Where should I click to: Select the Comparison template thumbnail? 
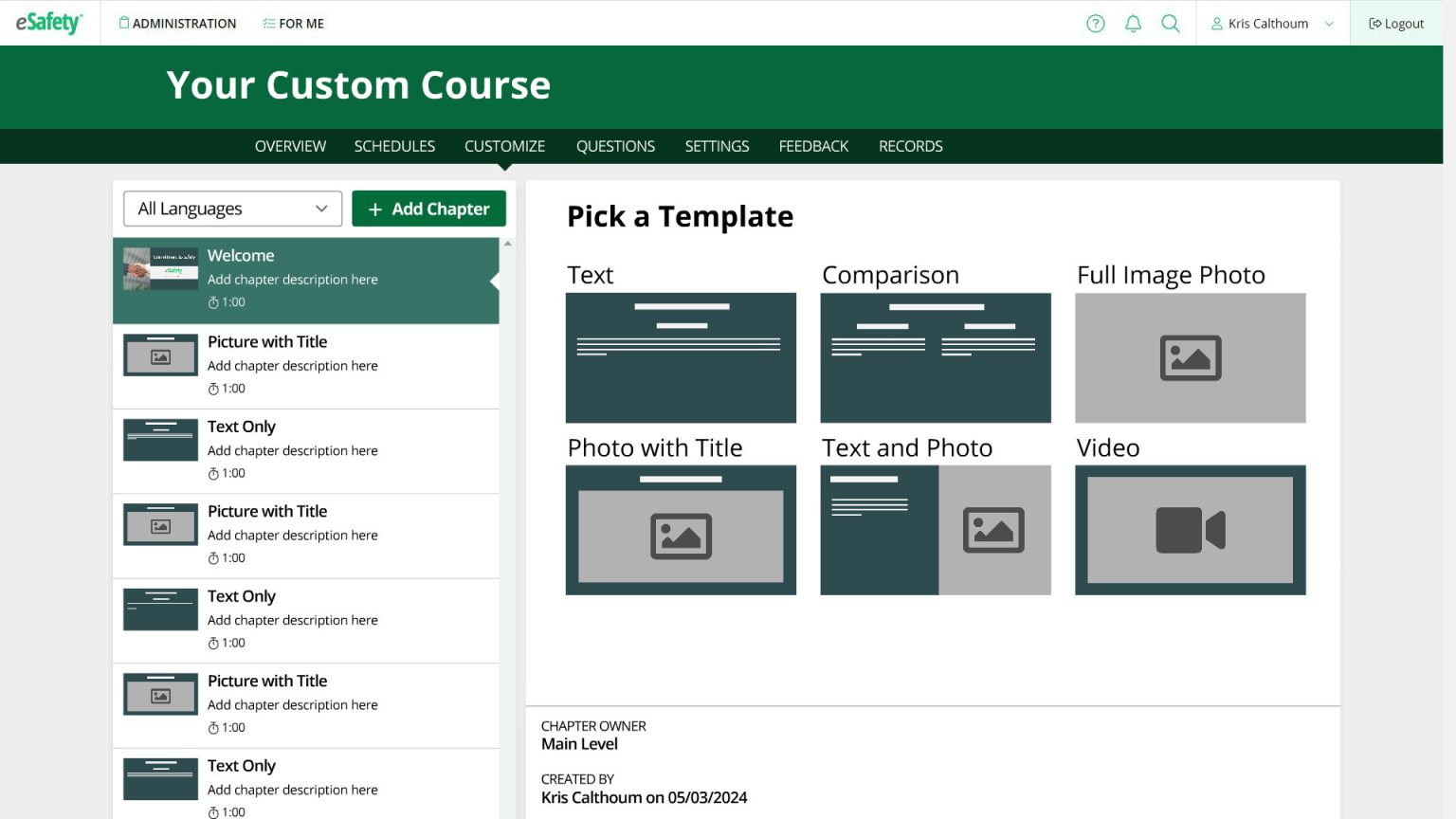point(936,358)
